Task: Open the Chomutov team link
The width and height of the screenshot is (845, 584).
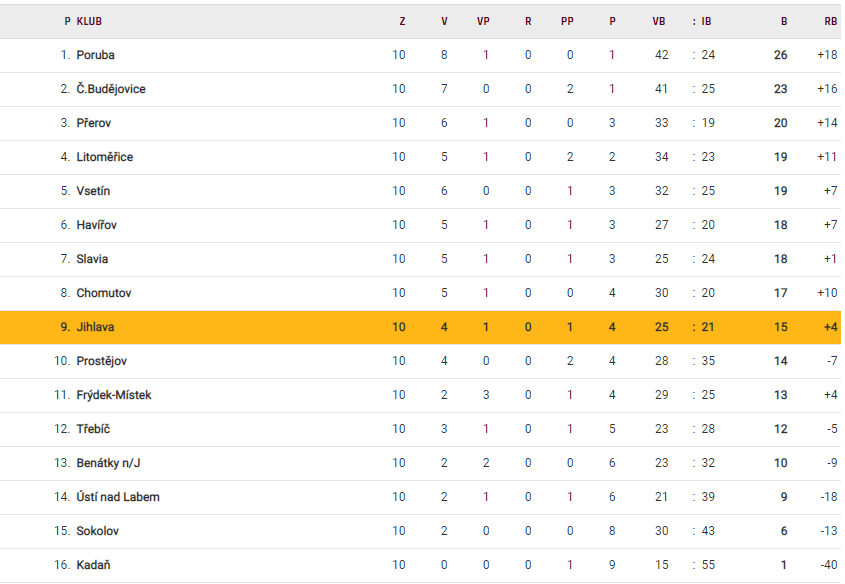Action: coord(103,293)
